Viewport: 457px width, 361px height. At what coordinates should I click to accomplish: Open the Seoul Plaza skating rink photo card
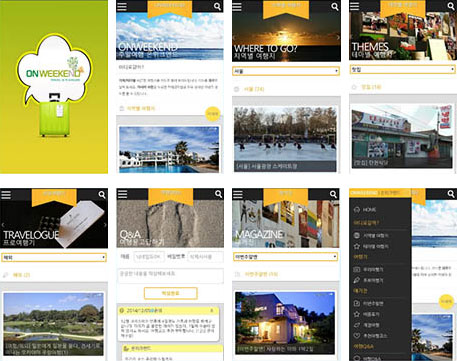285,139
